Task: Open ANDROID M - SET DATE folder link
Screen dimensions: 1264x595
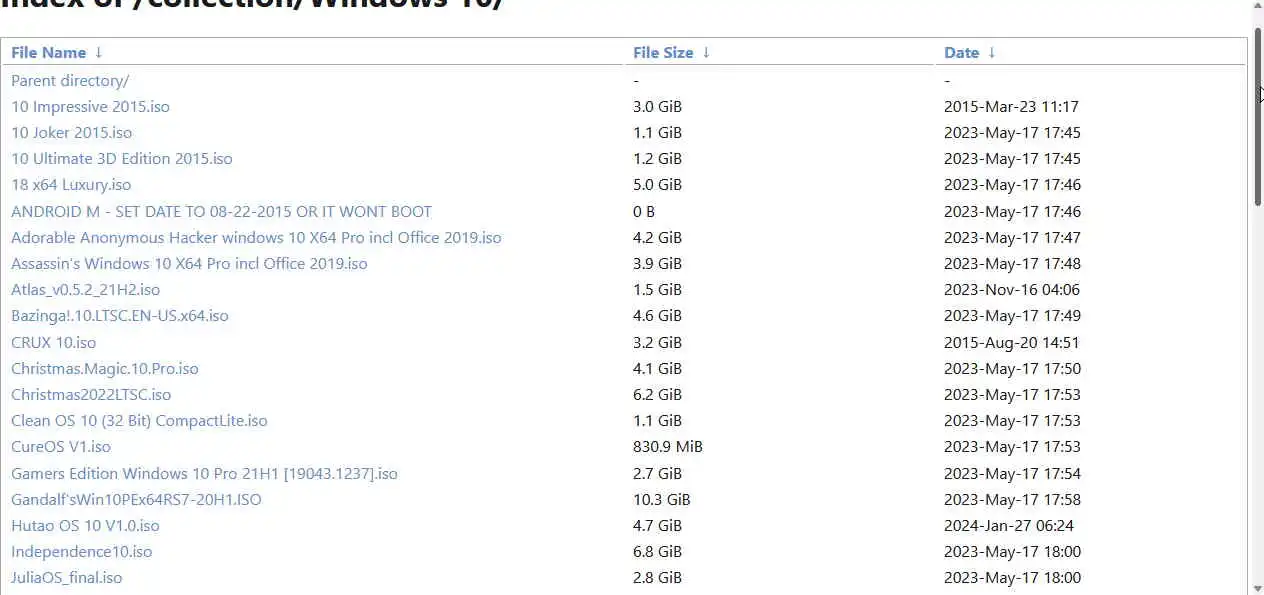Action: tap(221, 212)
